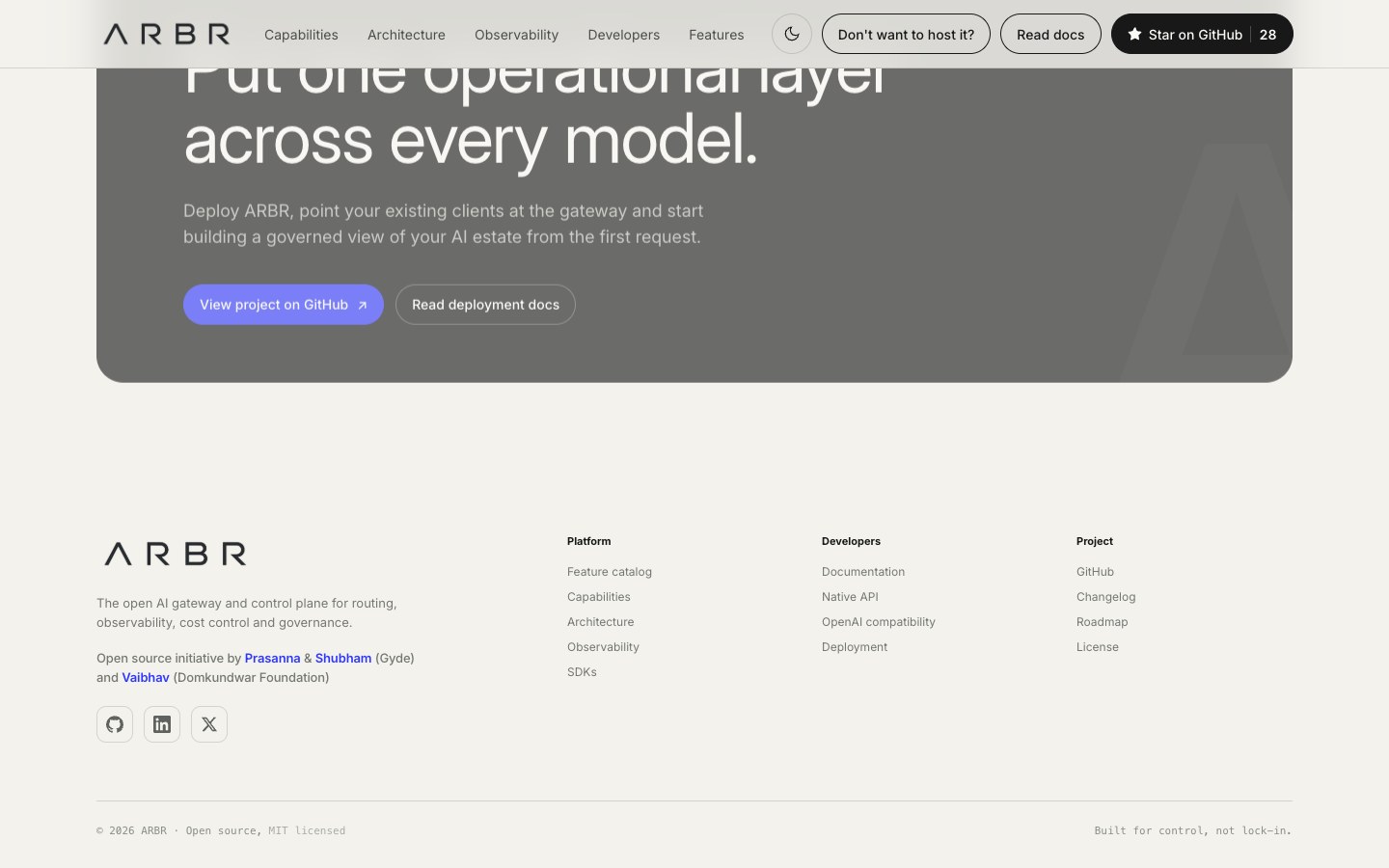1389x868 pixels.
Task: Open Documentation footer link
Action: pyautogui.click(x=863, y=572)
